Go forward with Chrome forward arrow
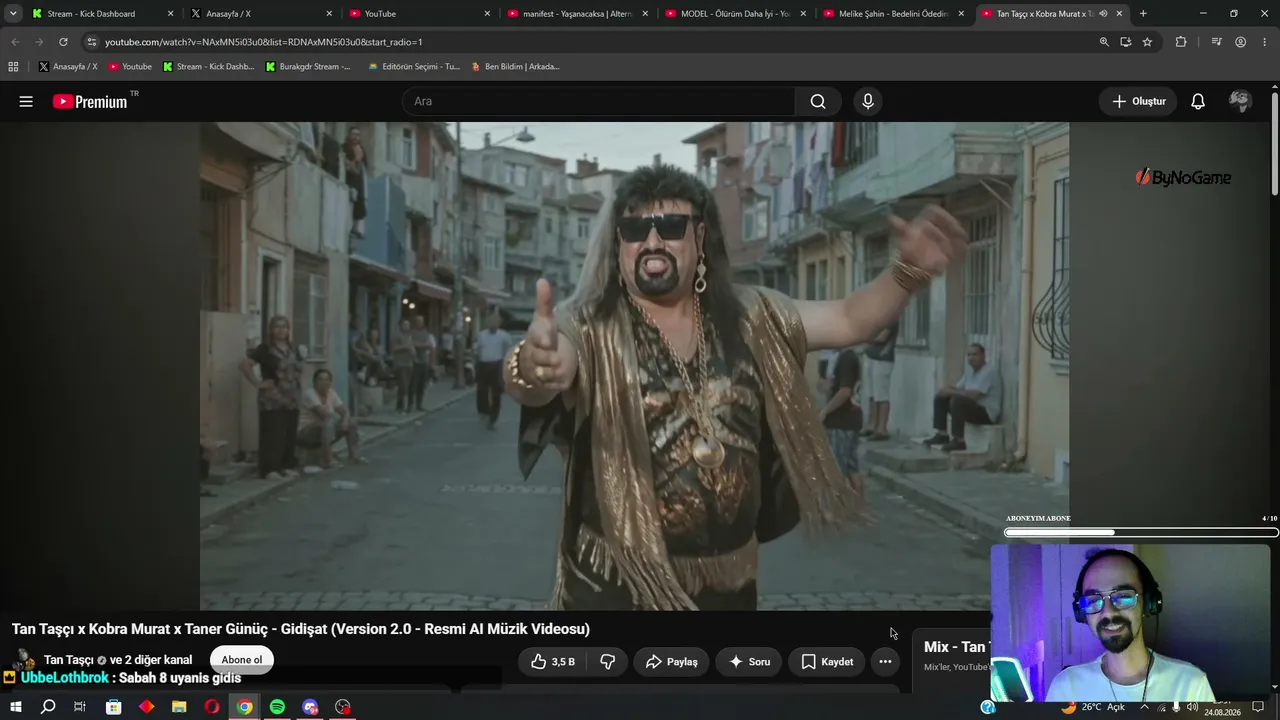 click(x=39, y=42)
